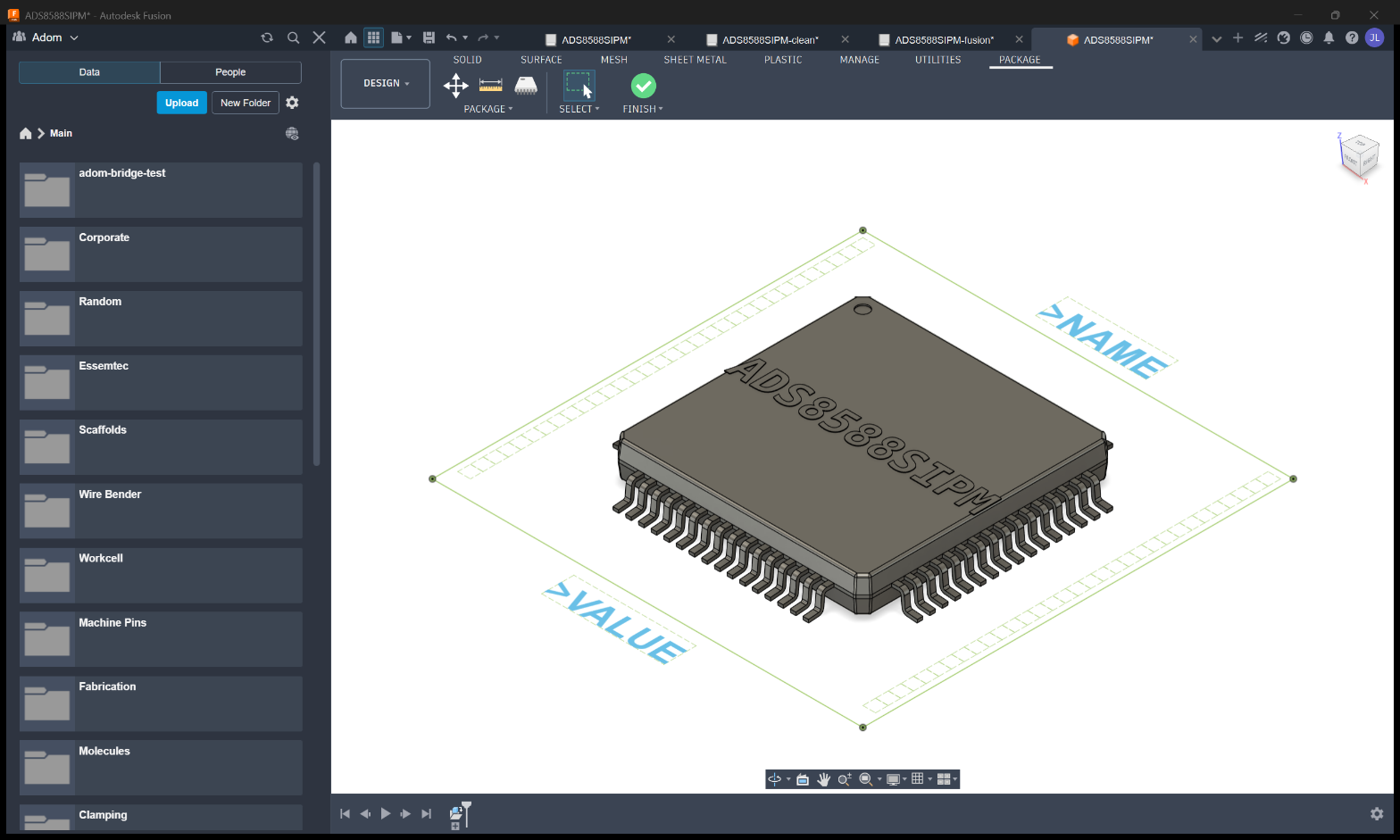
Task: Switch to the SHEET METAL ribbon tab
Action: pos(696,60)
